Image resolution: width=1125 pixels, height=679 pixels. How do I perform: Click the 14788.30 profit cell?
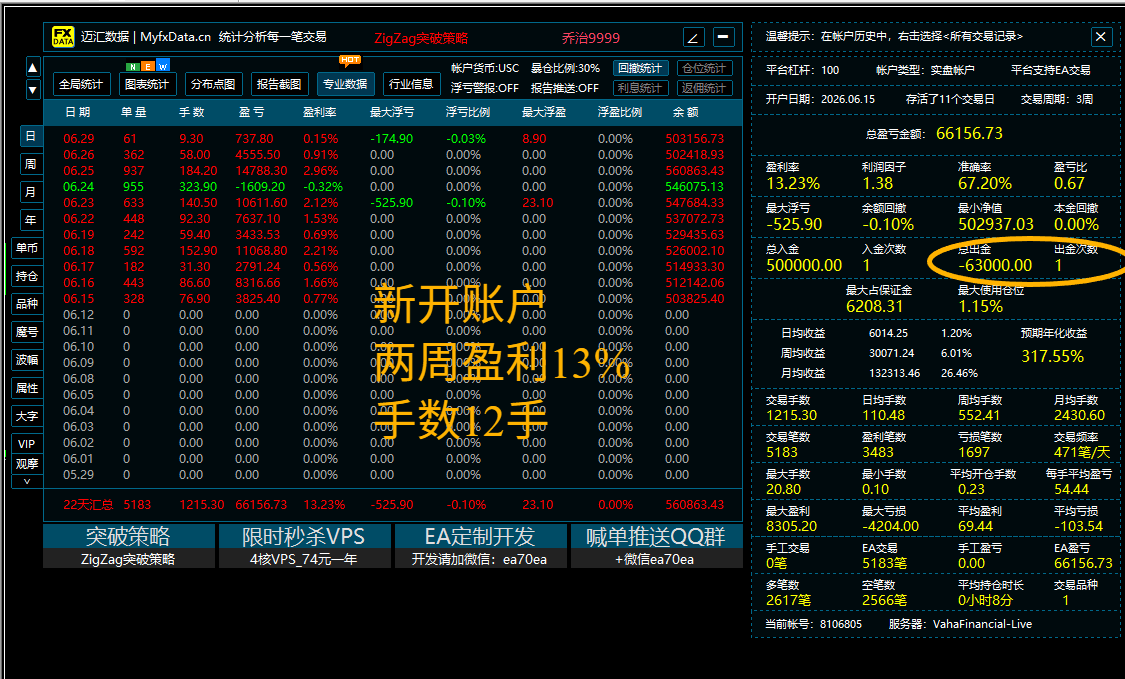click(261, 171)
